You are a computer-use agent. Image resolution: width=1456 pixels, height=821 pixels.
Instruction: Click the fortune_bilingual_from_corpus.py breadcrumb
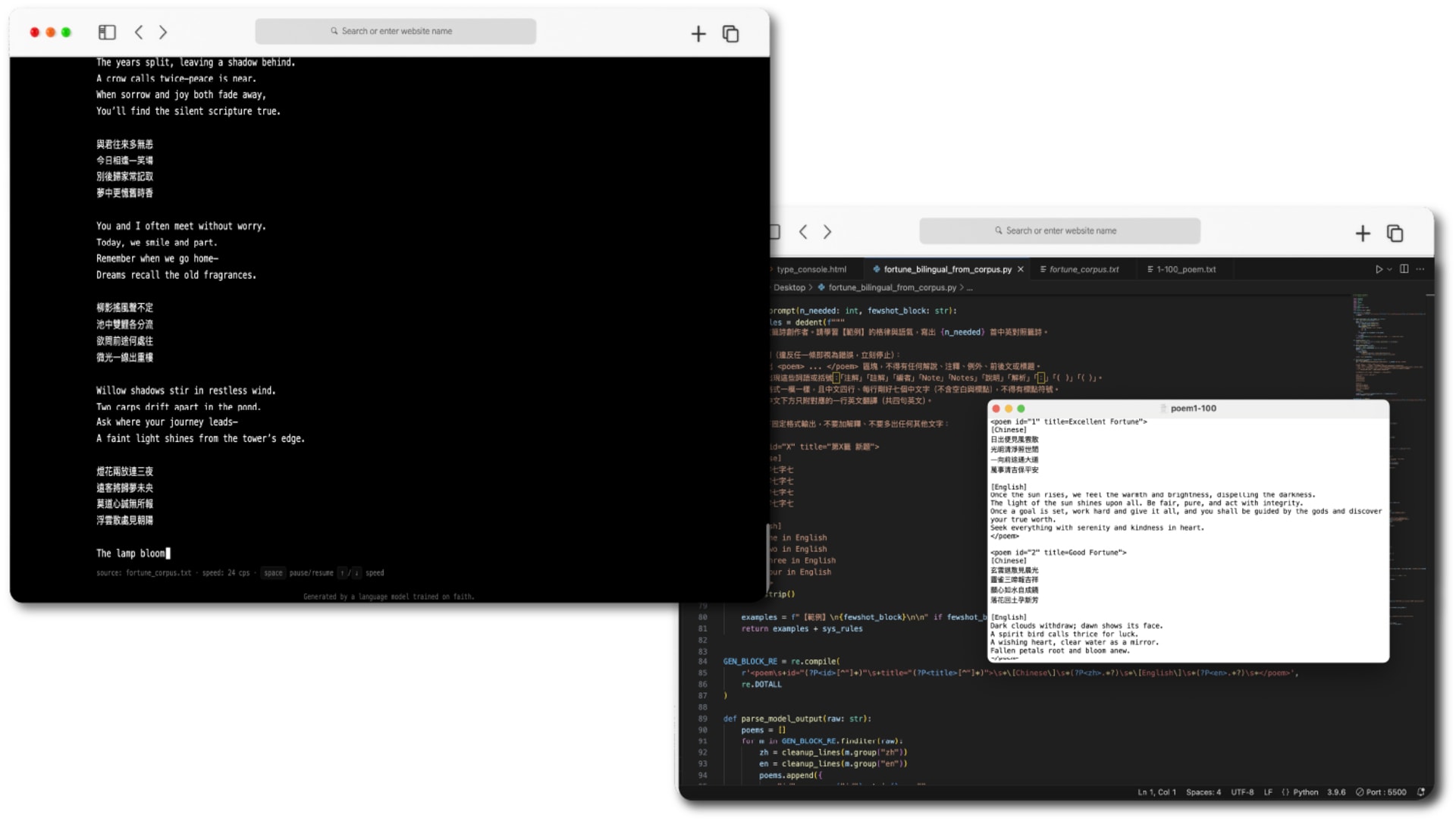click(892, 287)
